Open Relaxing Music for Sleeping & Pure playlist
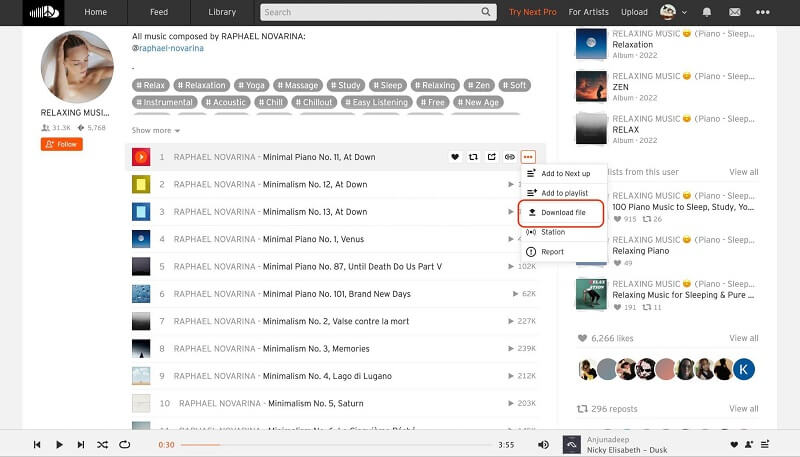 pyautogui.click(x=683, y=295)
